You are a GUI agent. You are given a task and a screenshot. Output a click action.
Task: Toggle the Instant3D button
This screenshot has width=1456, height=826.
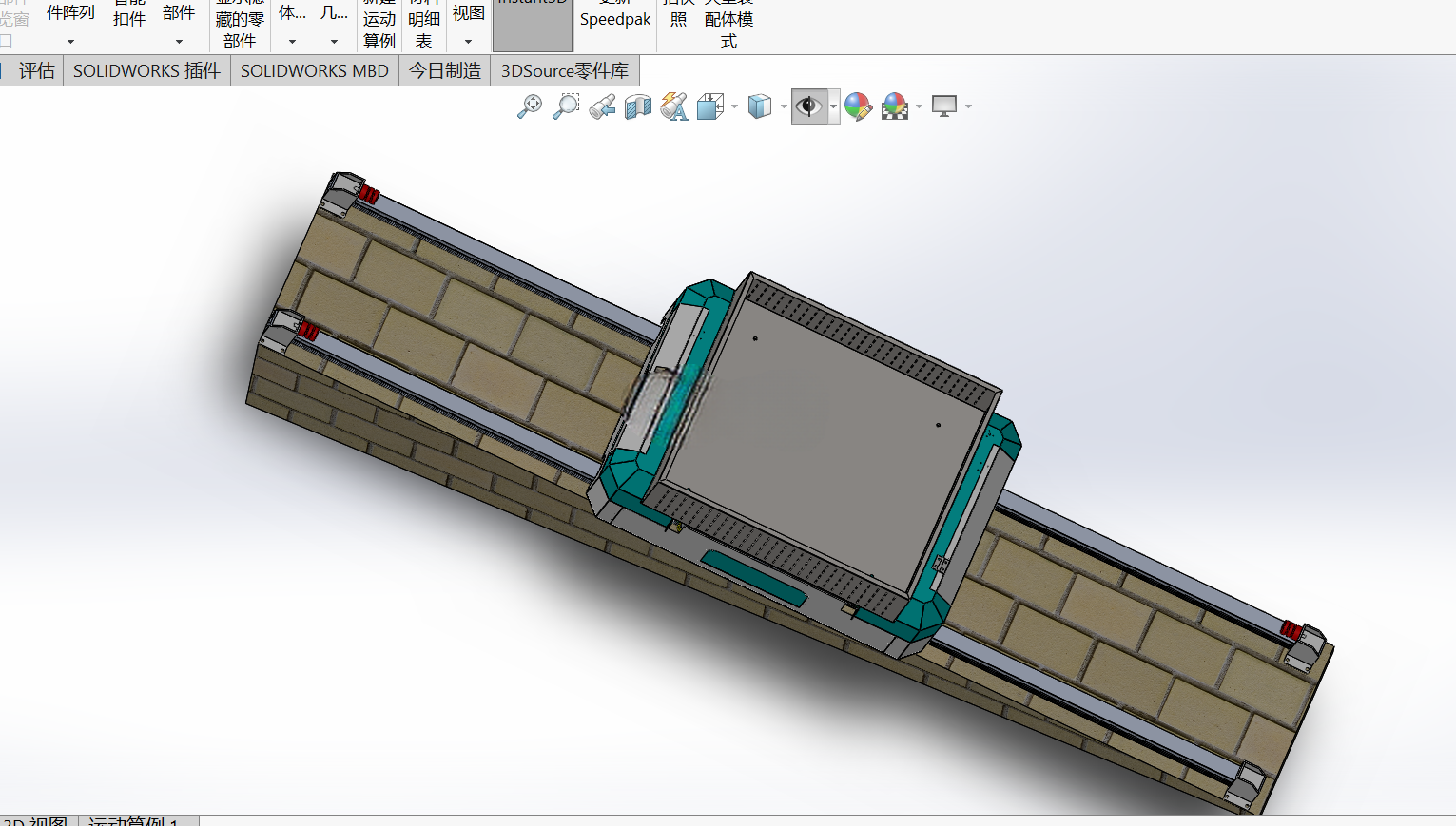pos(533,26)
